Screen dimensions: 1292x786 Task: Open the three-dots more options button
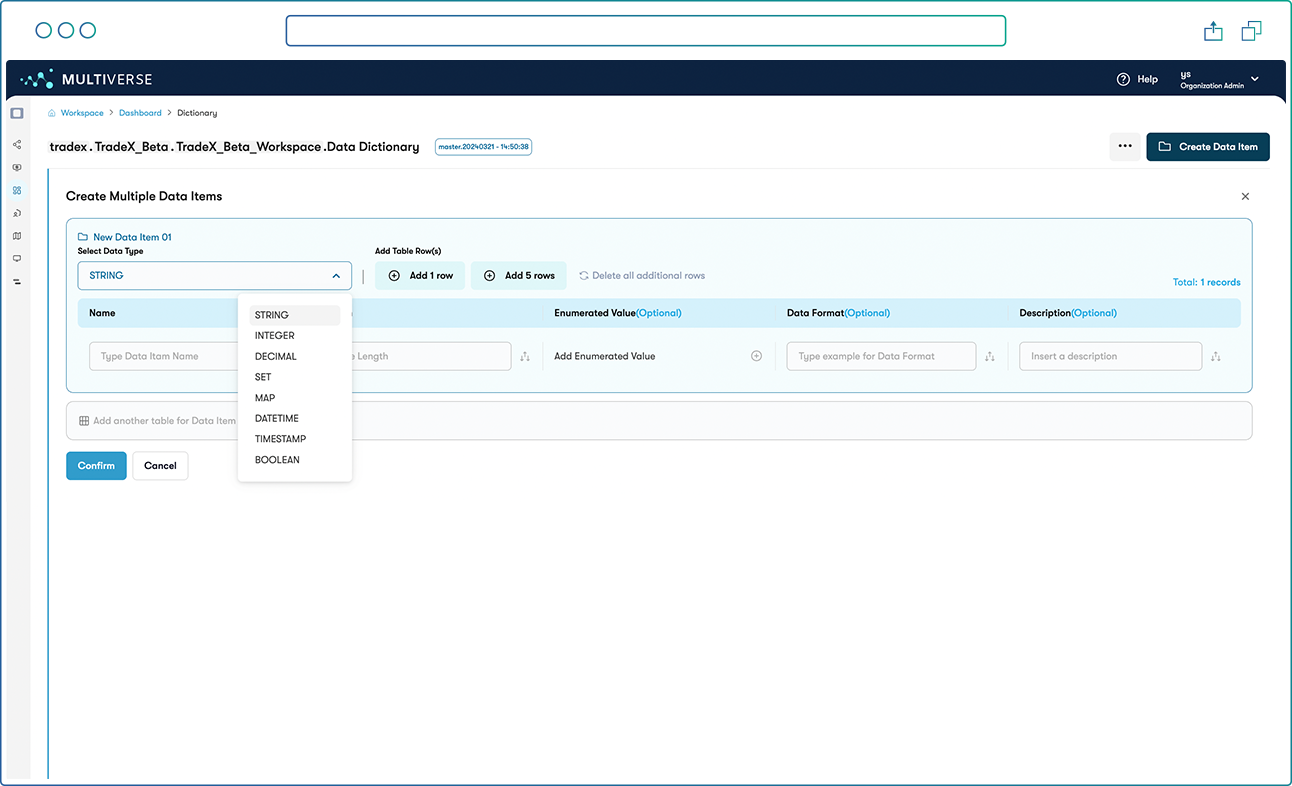click(x=1125, y=146)
